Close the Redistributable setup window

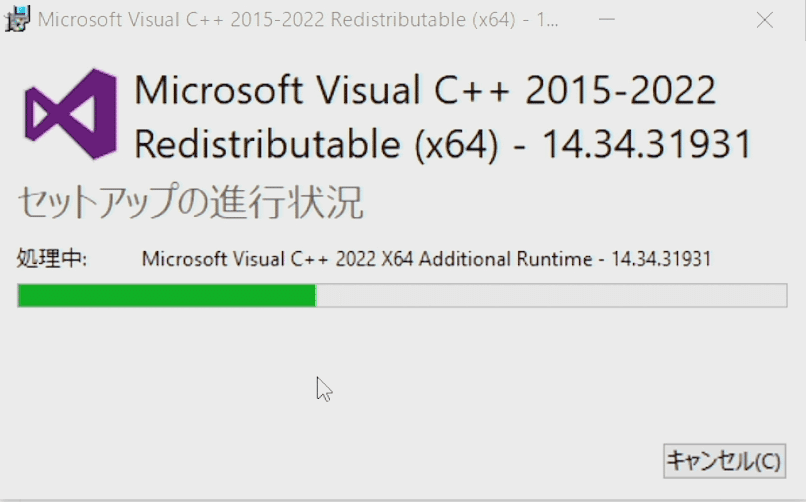pyautogui.click(x=765, y=19)
